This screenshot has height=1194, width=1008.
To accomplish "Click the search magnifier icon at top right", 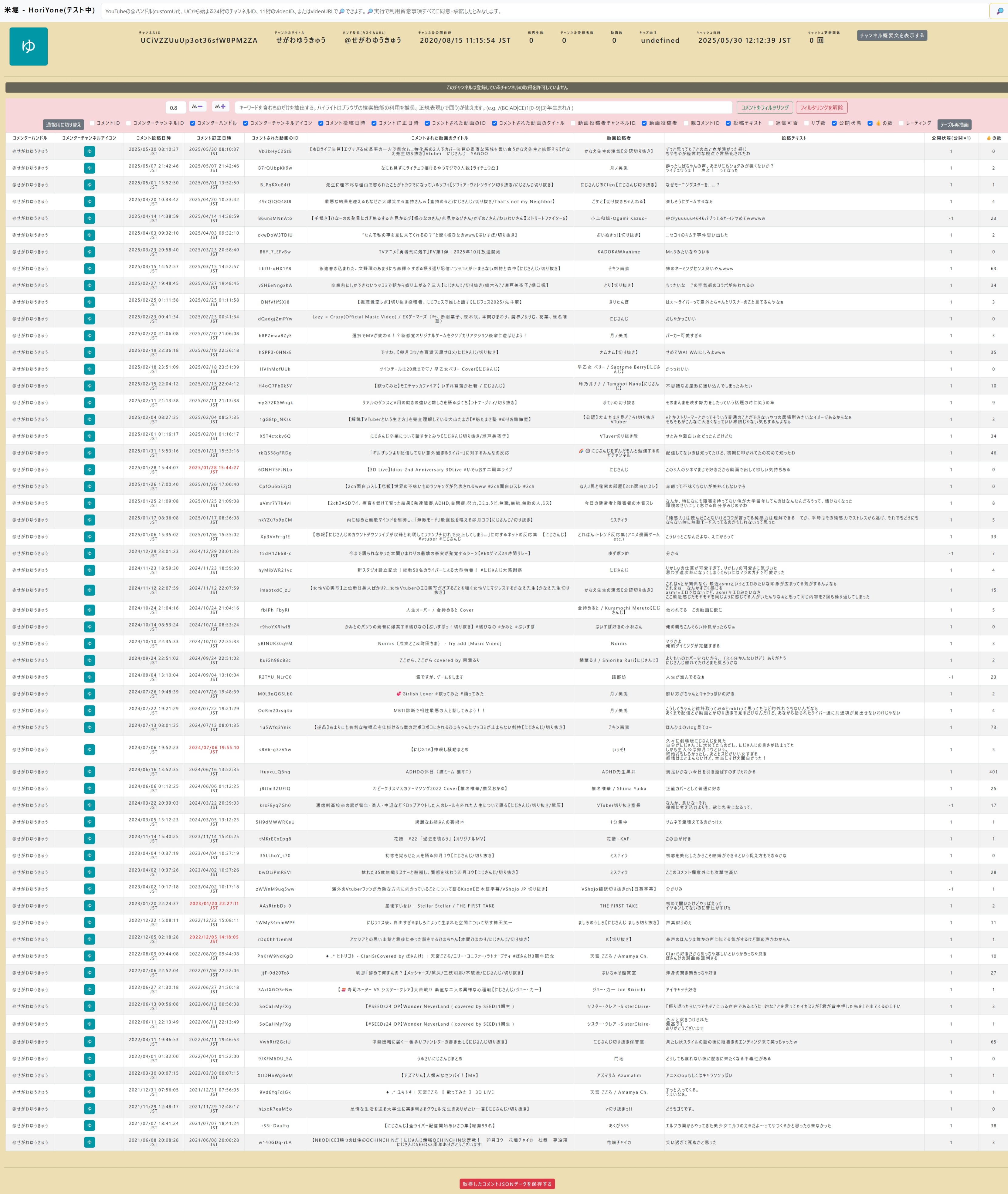I will click(999, 11).
